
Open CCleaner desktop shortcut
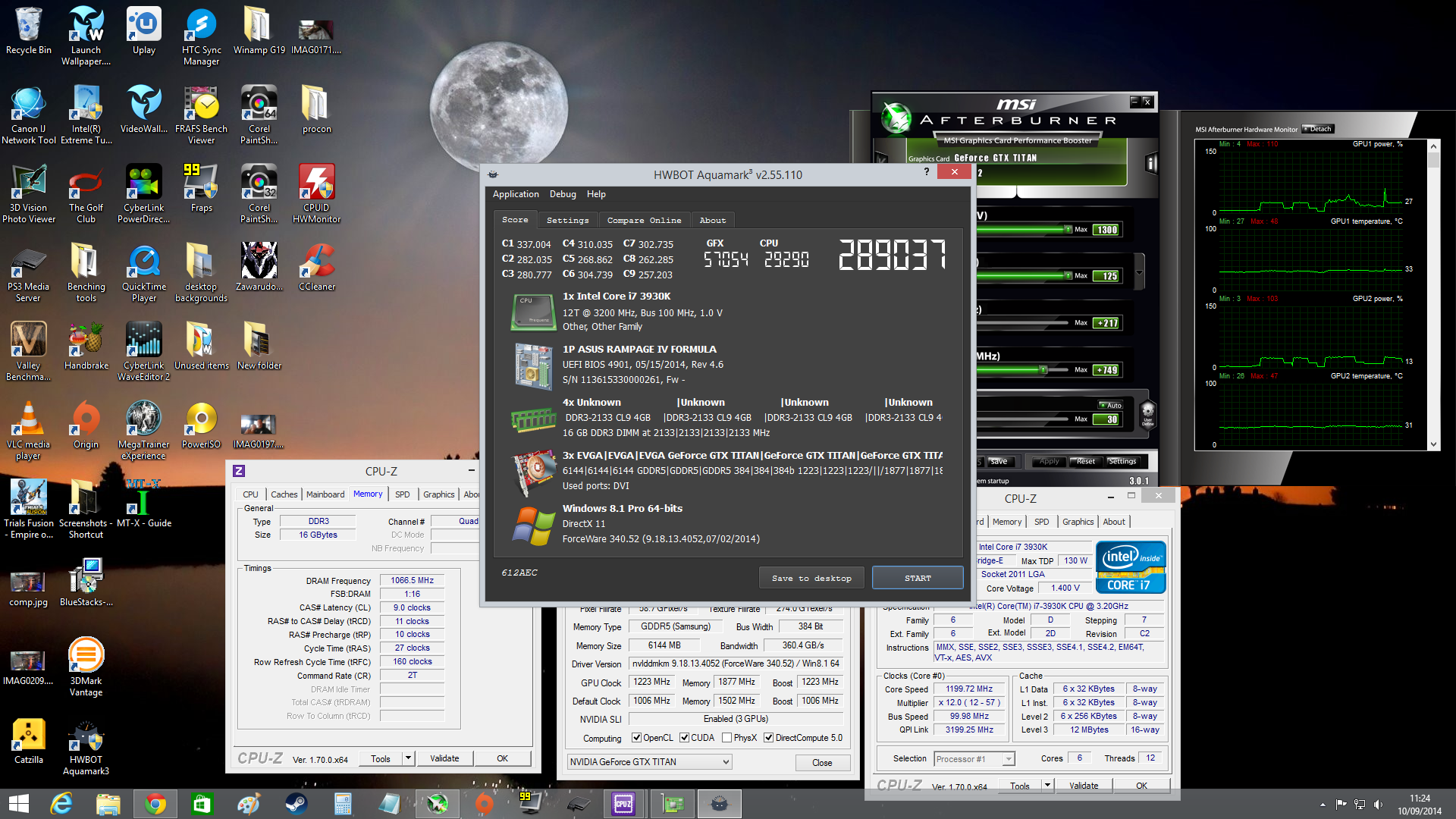click(316, 267)
